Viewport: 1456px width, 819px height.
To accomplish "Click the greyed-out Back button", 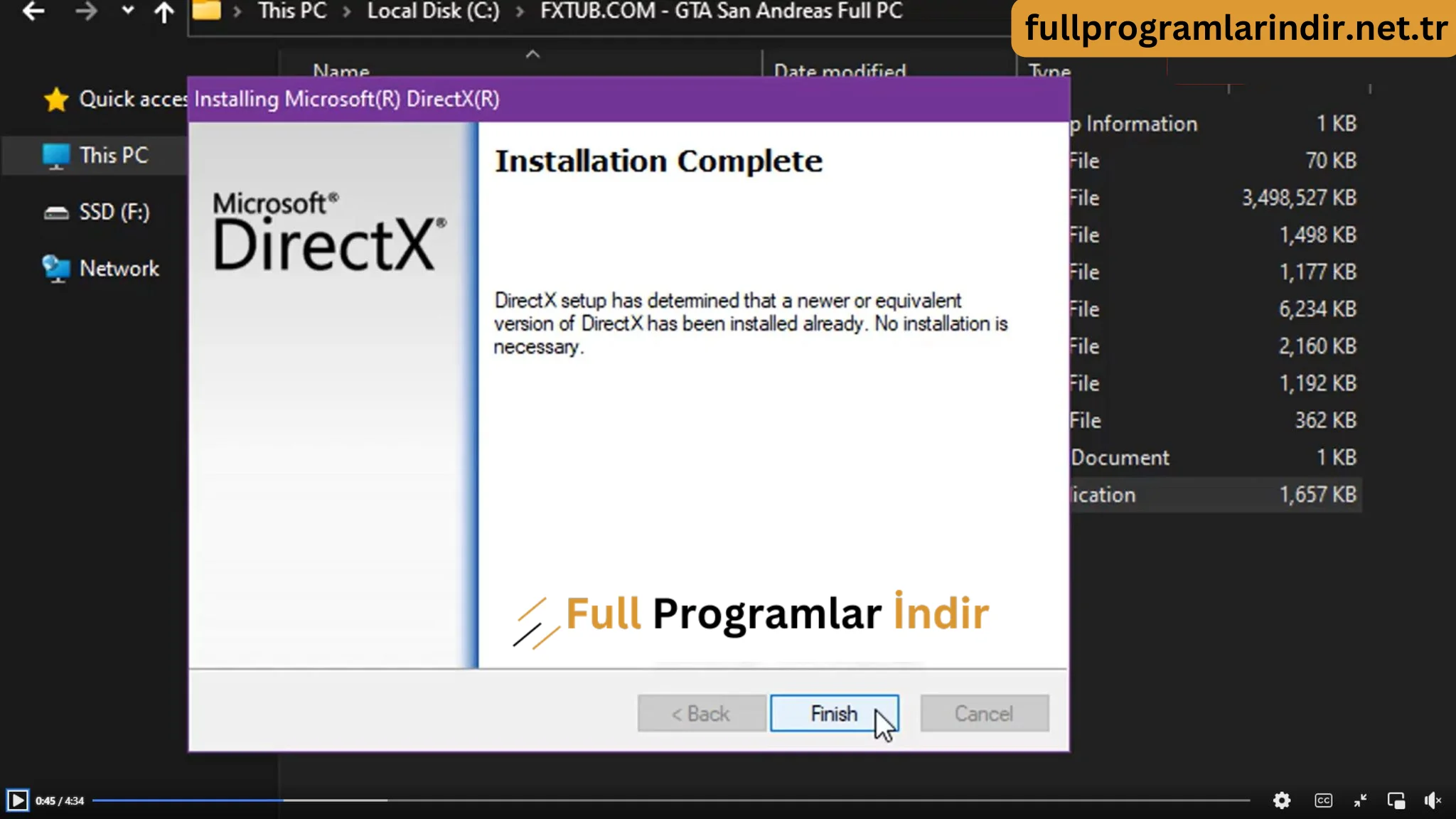I will [701, 713].
